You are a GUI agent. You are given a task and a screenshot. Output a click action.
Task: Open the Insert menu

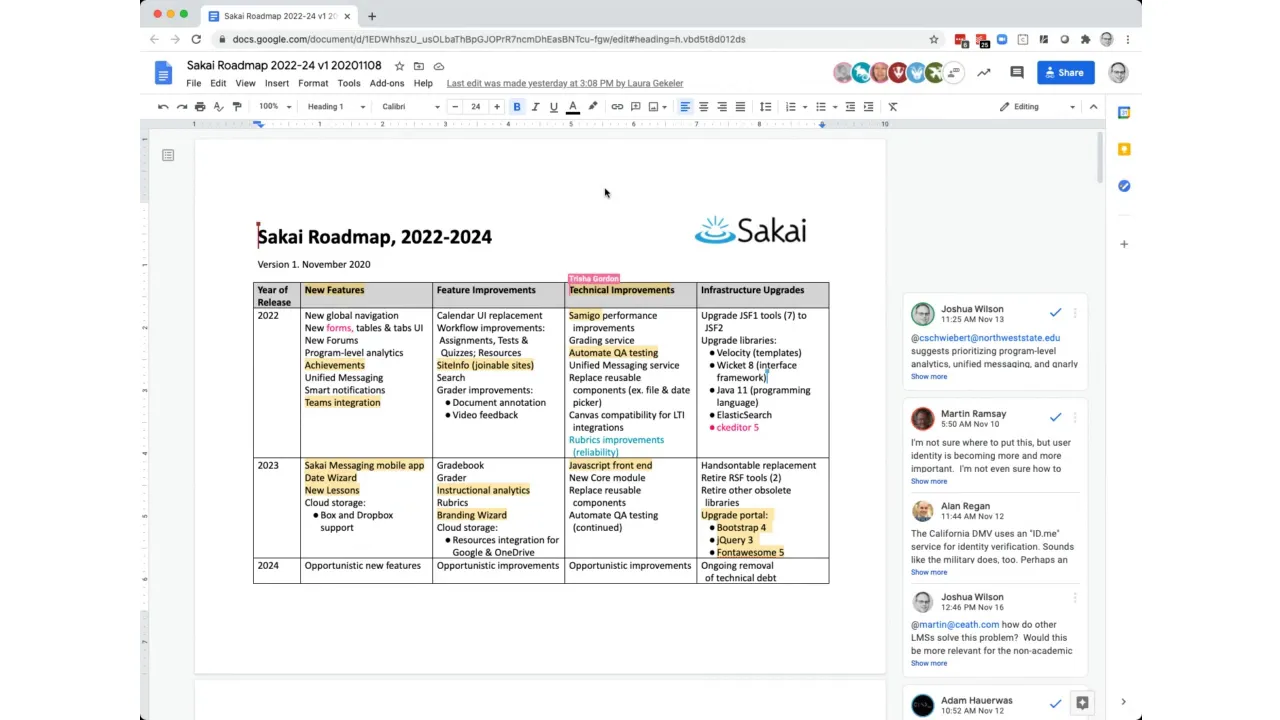coord(277,83)
